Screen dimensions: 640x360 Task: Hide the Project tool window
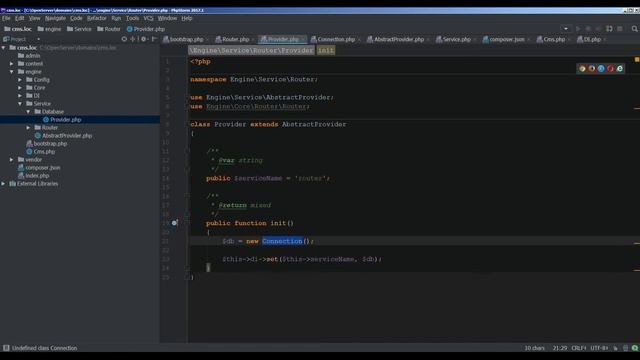click(x=154, y=39)
